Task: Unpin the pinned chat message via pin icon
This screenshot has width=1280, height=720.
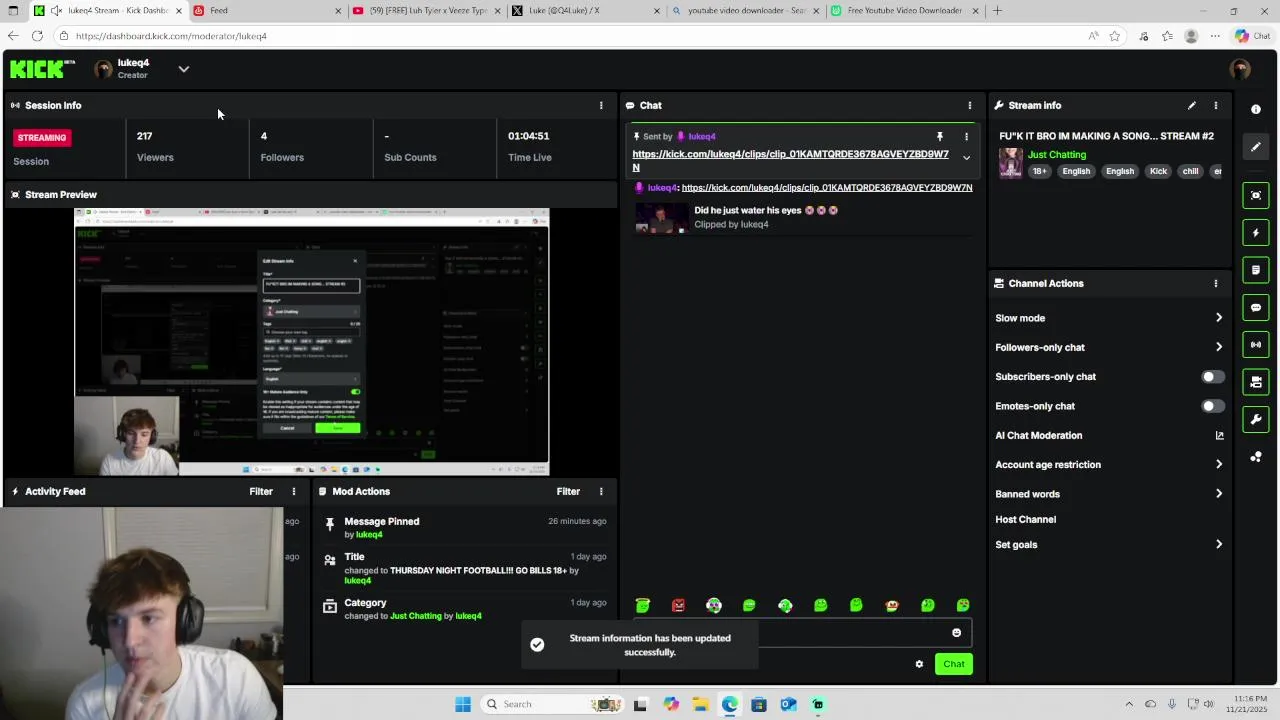Action: point(939,136)
